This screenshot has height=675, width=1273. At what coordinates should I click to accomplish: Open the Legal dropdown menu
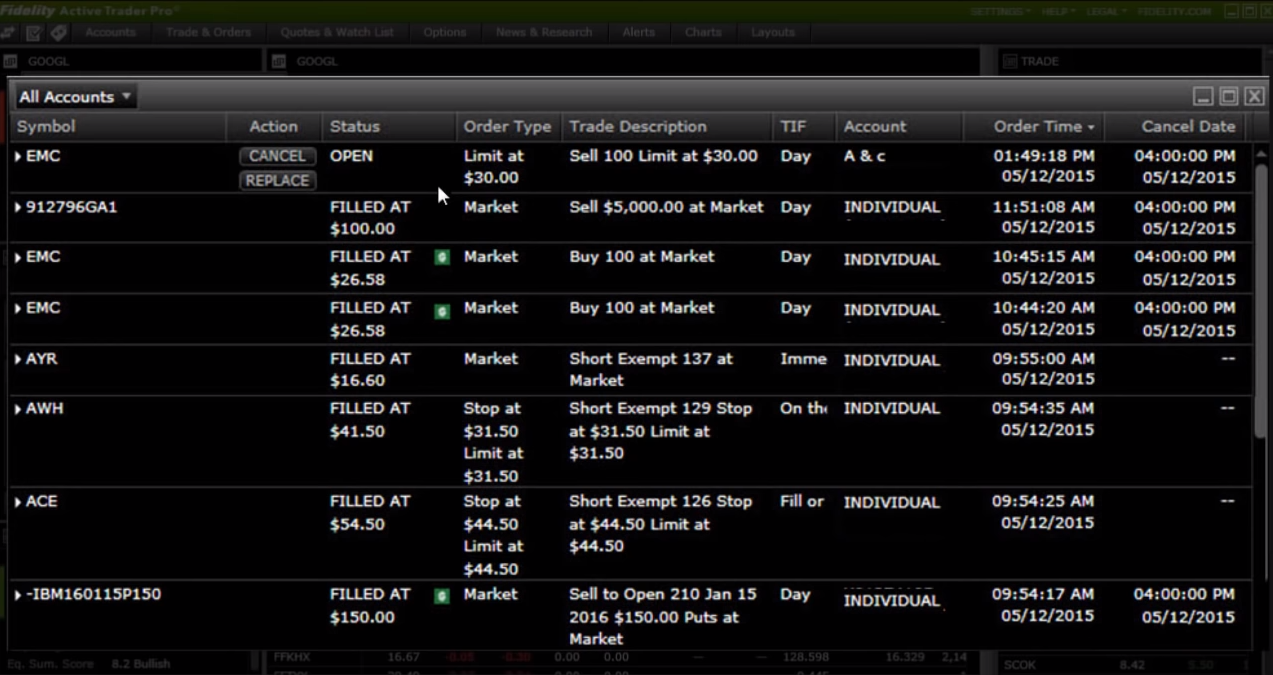pyautogui.click(x=1106, y=11)
